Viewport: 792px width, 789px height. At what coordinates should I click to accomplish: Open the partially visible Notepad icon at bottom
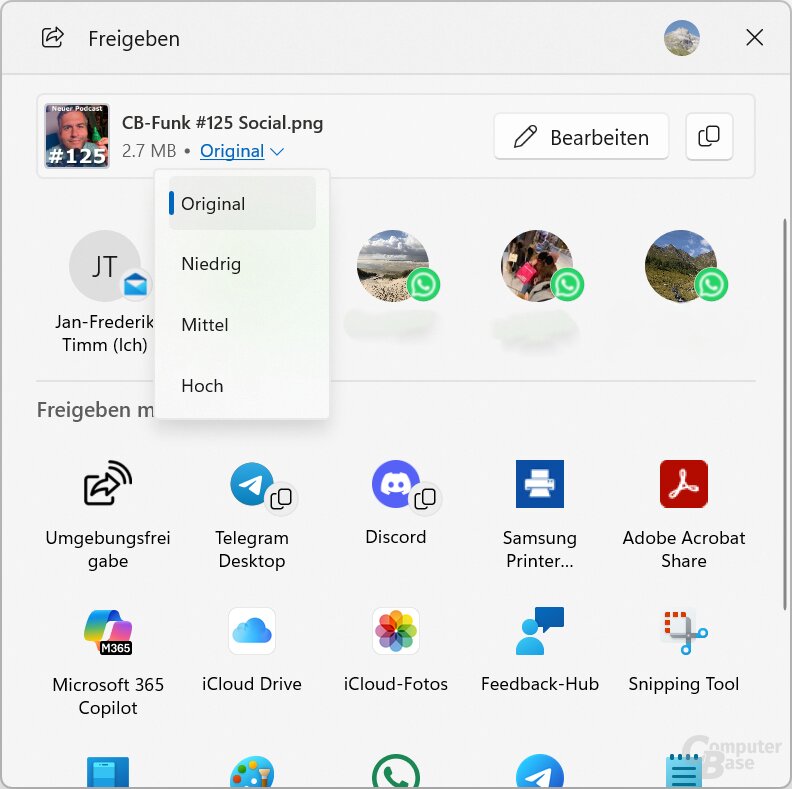click(x=683, y=771)
